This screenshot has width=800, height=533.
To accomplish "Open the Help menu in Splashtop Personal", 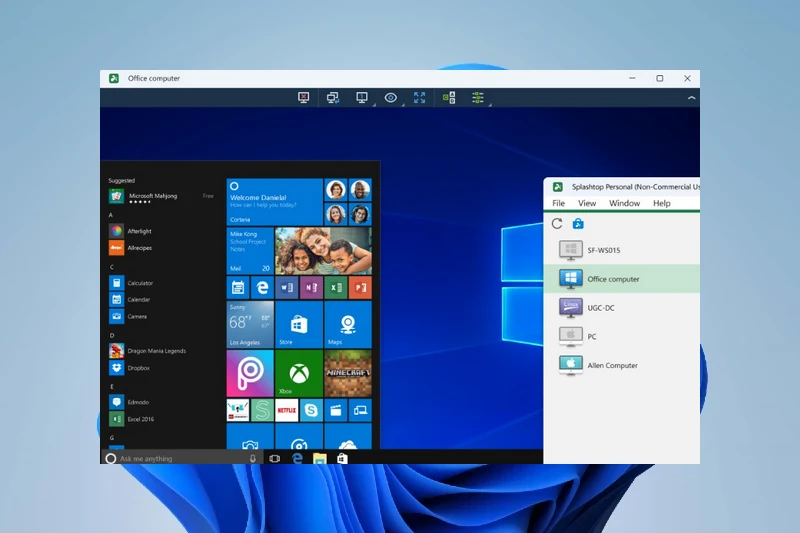I will tap(662, 203).
